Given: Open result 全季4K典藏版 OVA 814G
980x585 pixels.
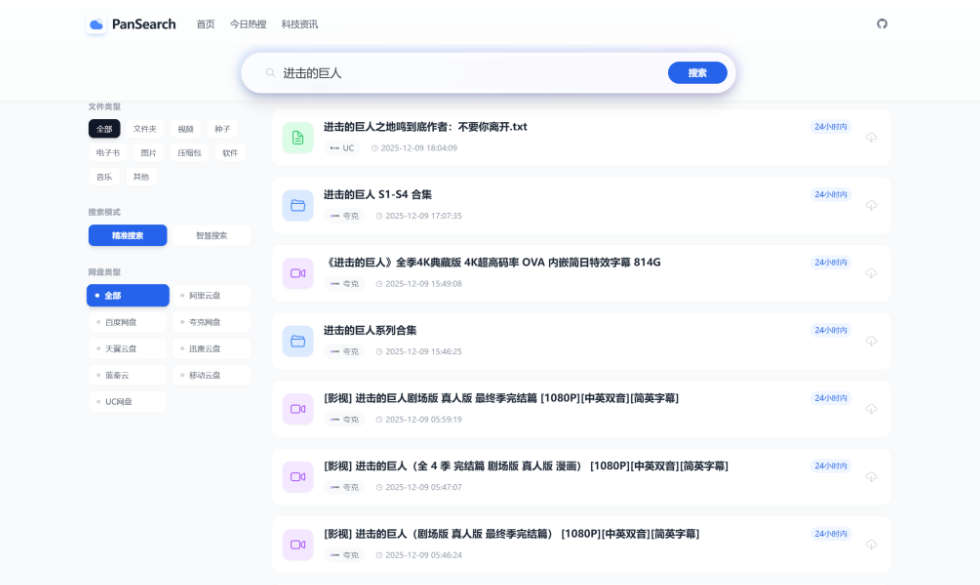Looking at the screenshot, I should pos(492,262).
